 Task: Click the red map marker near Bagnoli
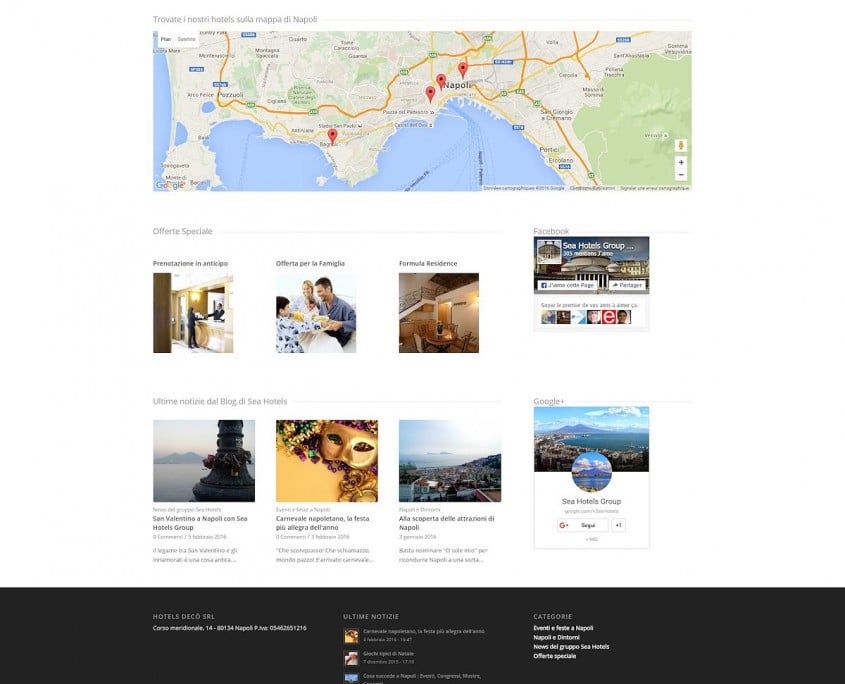pos(333,136)
